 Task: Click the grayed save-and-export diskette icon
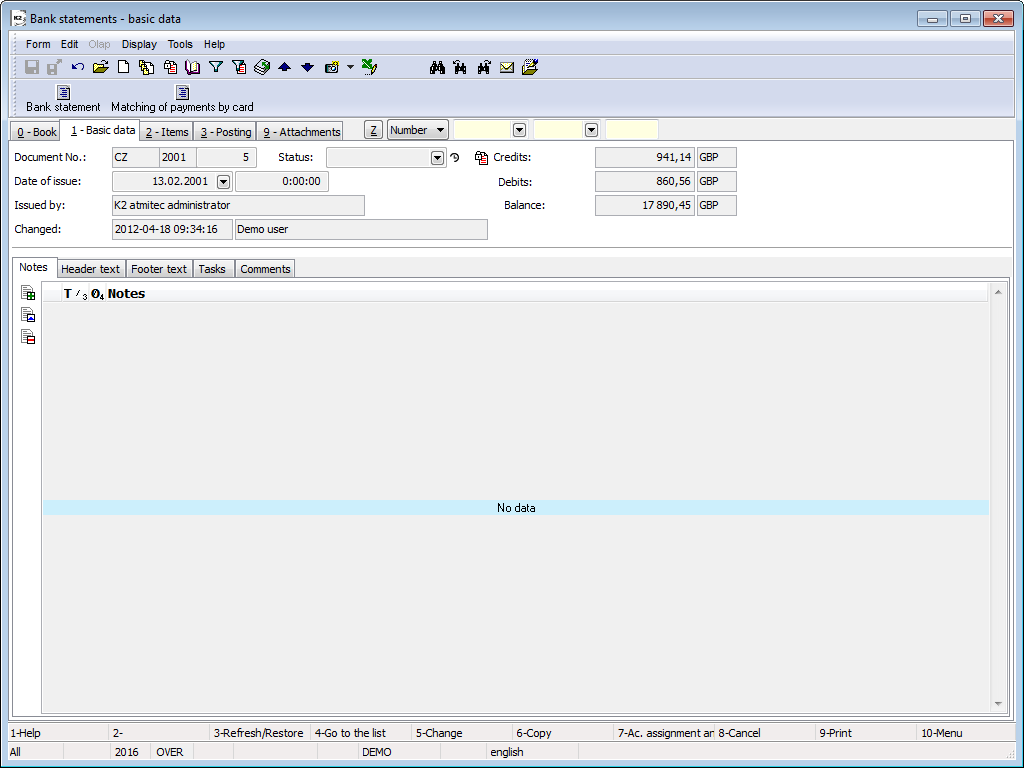tap(54, 67)
